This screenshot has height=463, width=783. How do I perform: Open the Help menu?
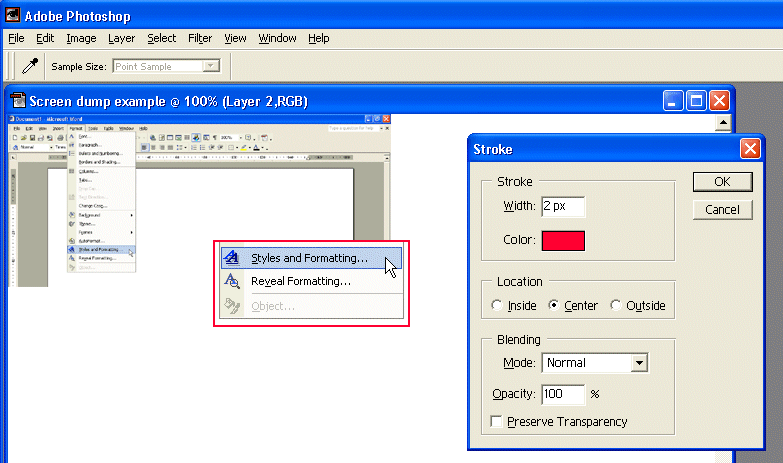pos(319,38)
